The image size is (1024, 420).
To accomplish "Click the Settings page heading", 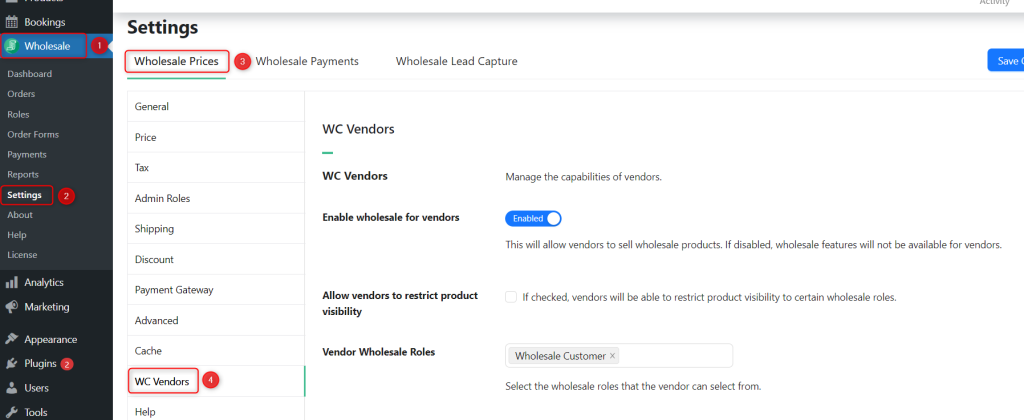I will [x=163, y=27].
